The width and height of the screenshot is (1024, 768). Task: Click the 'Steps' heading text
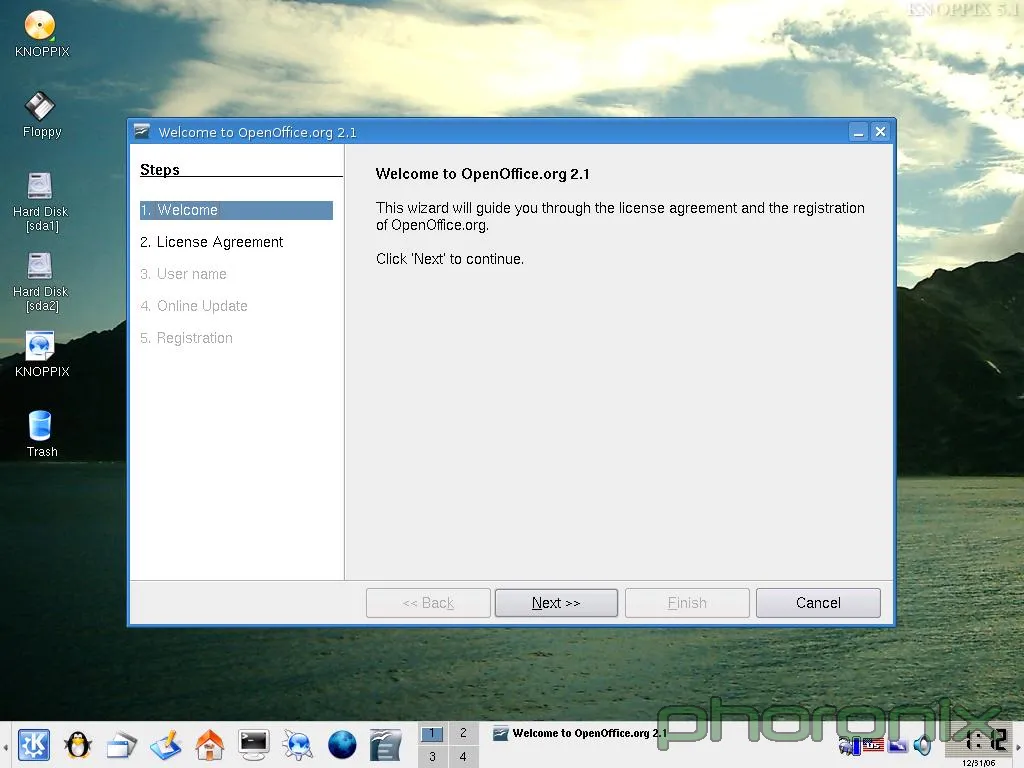(160, 170)
